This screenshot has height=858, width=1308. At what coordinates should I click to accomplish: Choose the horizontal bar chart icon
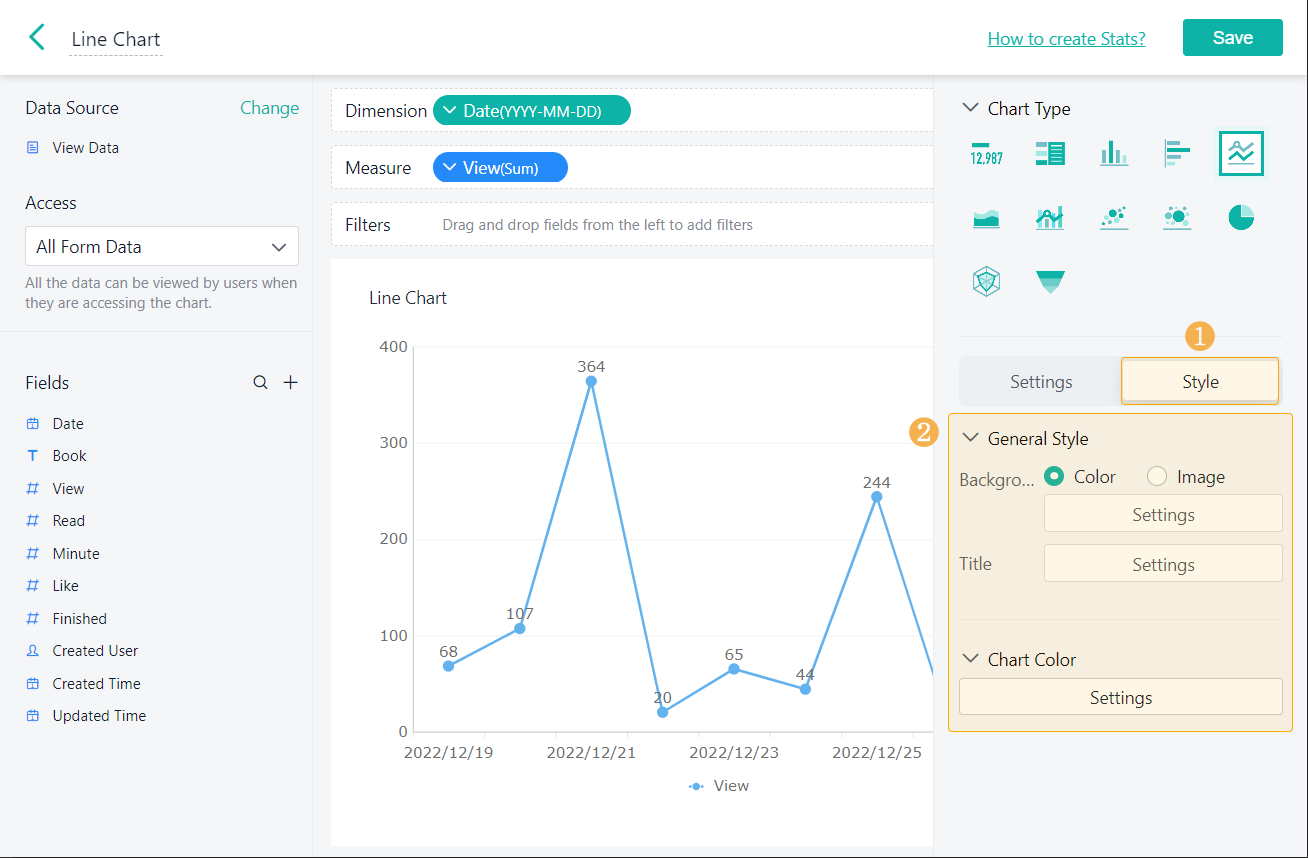(x=1177, y=153)
